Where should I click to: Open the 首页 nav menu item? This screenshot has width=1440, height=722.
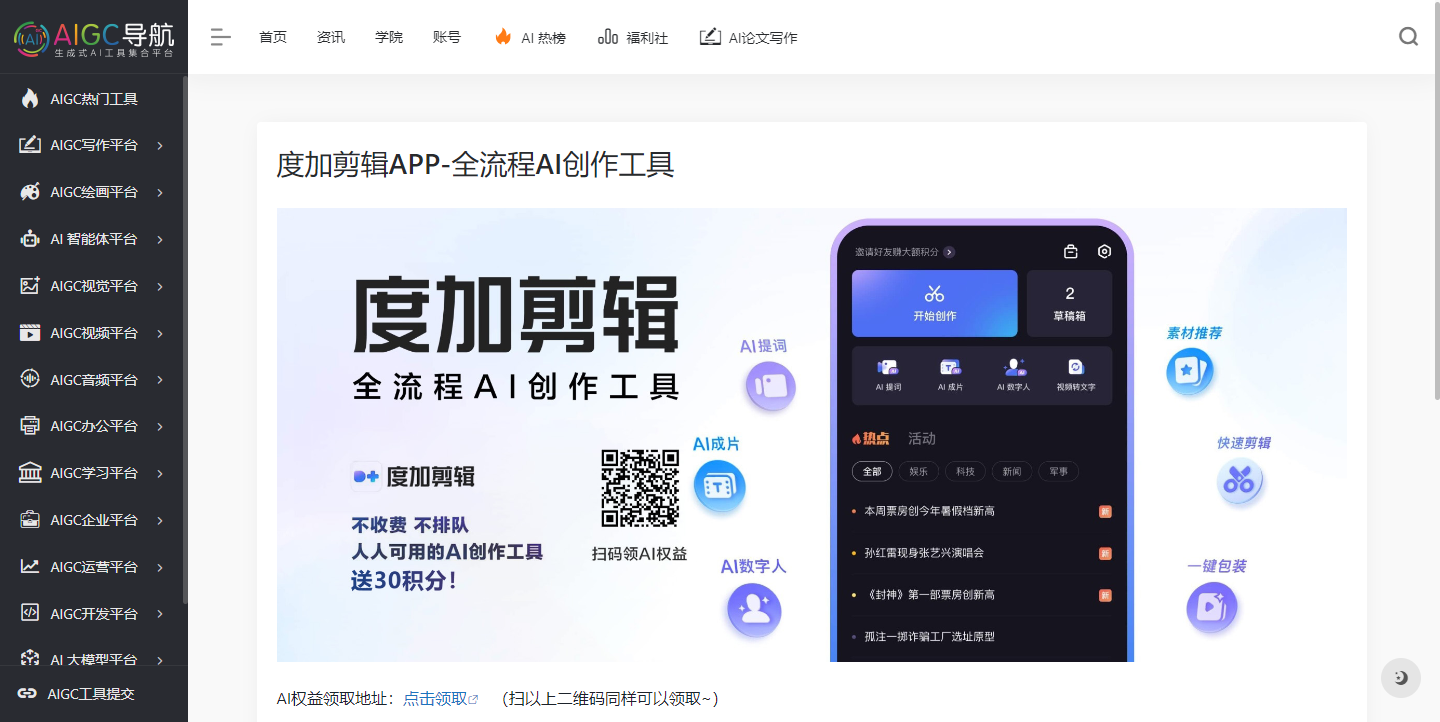point(273,37)
